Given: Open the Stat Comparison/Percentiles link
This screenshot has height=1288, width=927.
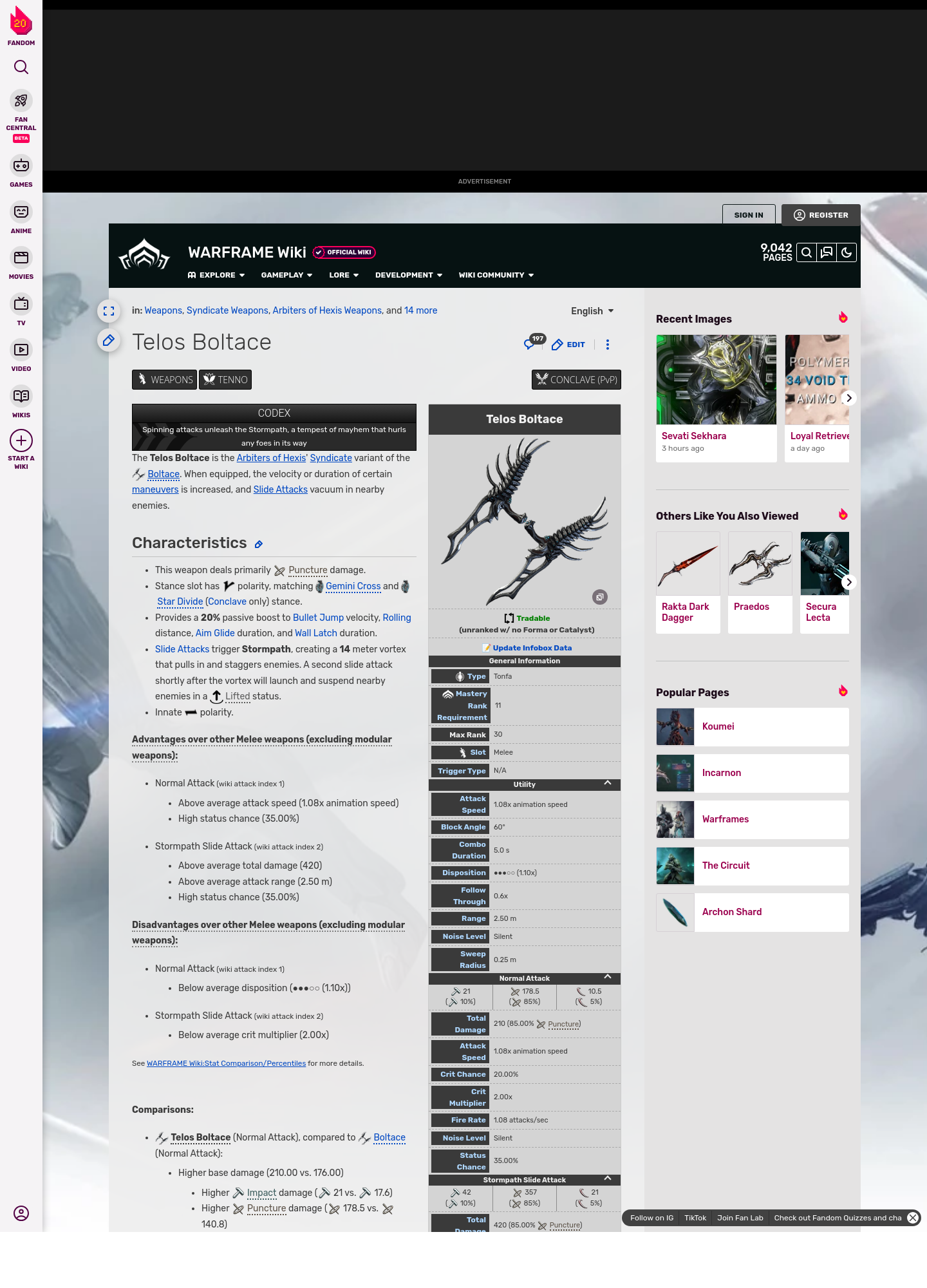Looking at the screenshot, I should [226, 1063].
